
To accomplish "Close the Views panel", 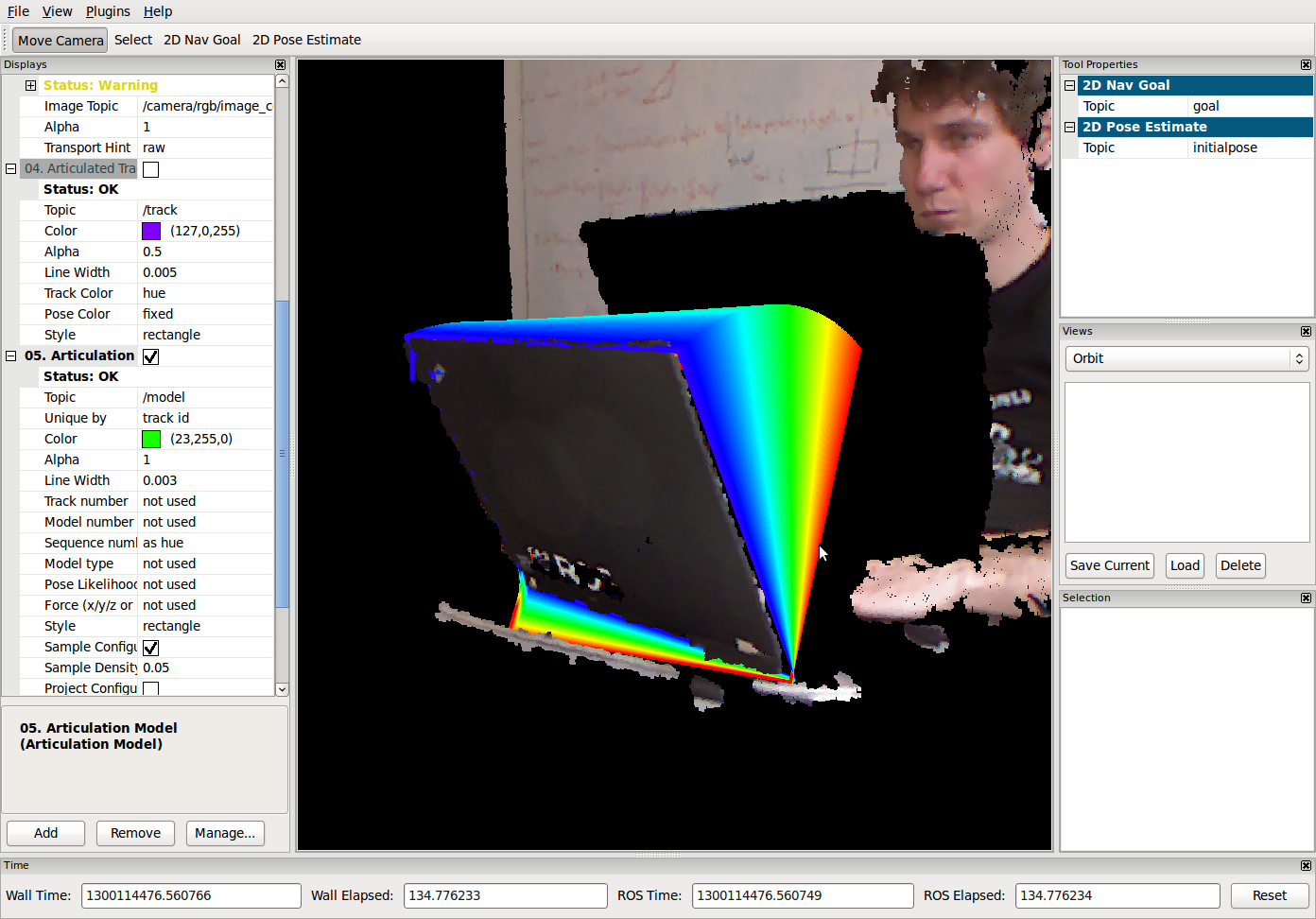I will click(1306, 332).
